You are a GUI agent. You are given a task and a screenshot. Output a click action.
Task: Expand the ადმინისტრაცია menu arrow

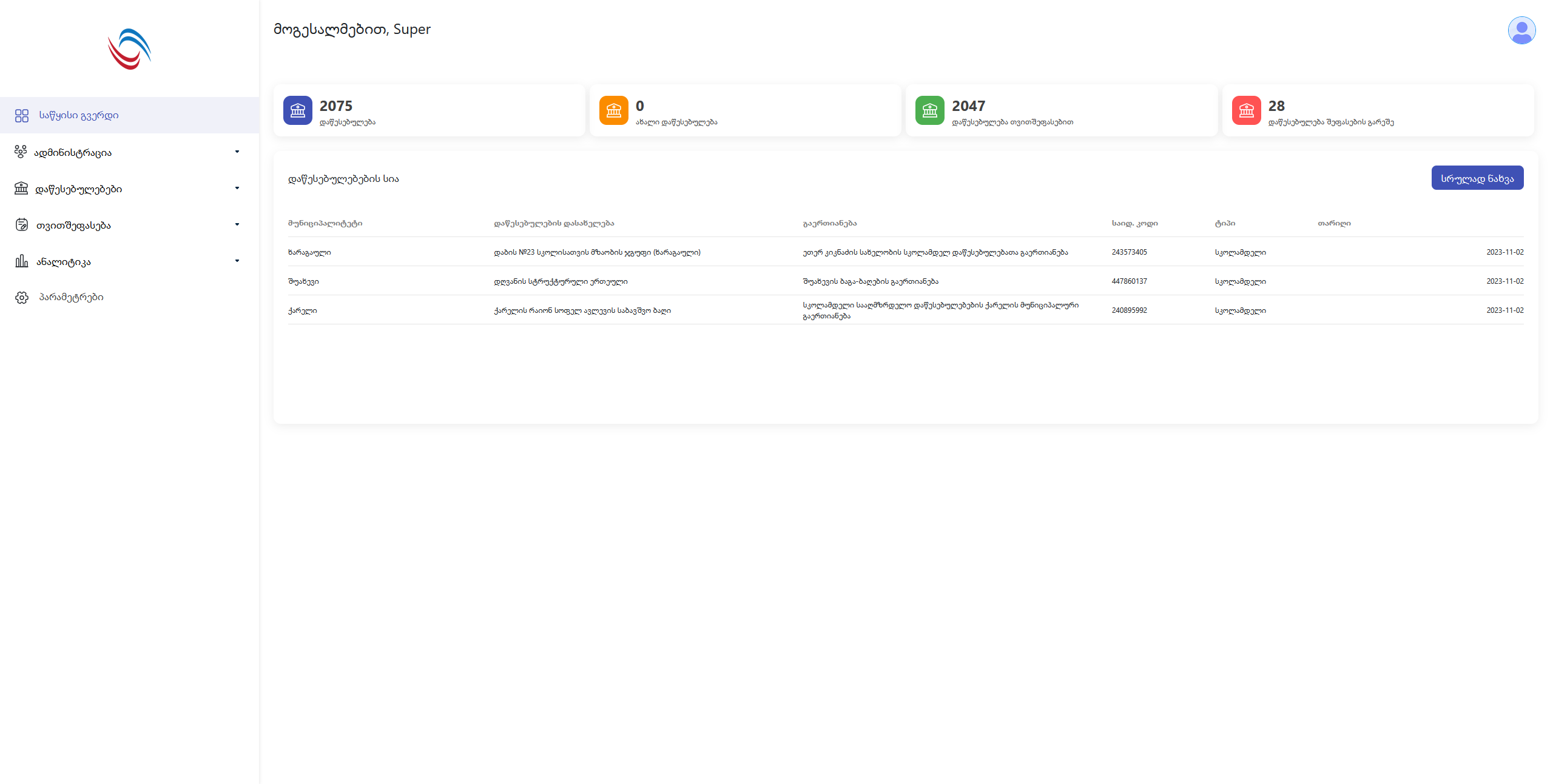(x=237, y=152)
